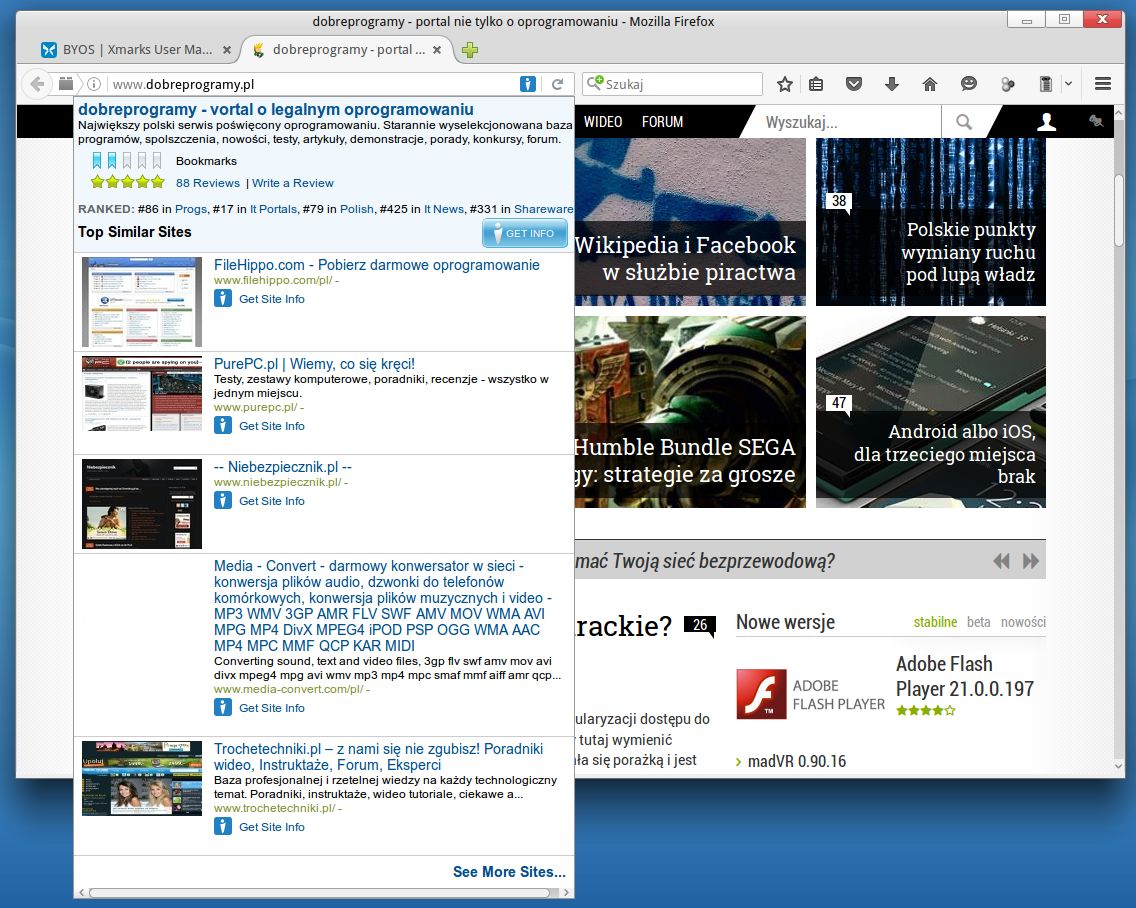The image size is (1136, 908).
Task: Click PurePC site thumbnail
Action: pyautogui.click(x=142, y=393)
